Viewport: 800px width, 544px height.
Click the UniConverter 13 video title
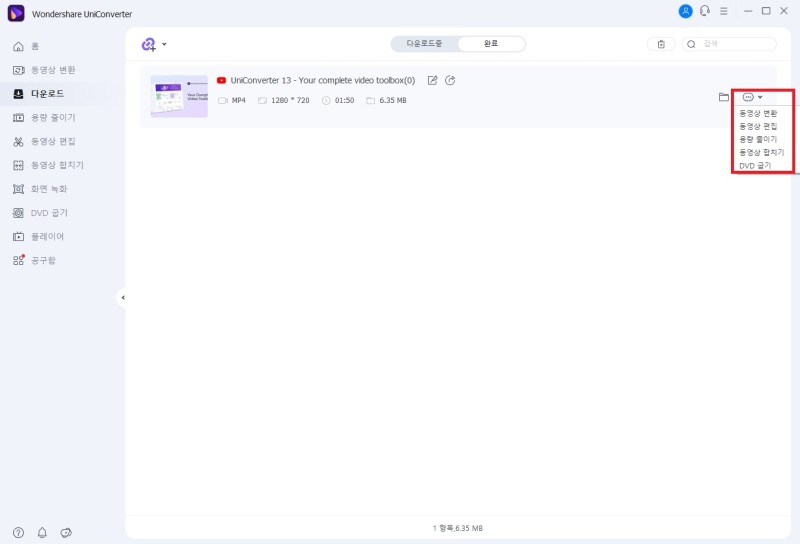[322, 81]
